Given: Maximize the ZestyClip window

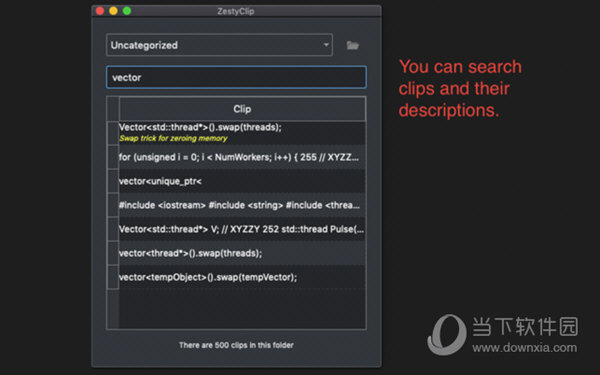Looking at the screenshot, I should (x=127, y=11).
